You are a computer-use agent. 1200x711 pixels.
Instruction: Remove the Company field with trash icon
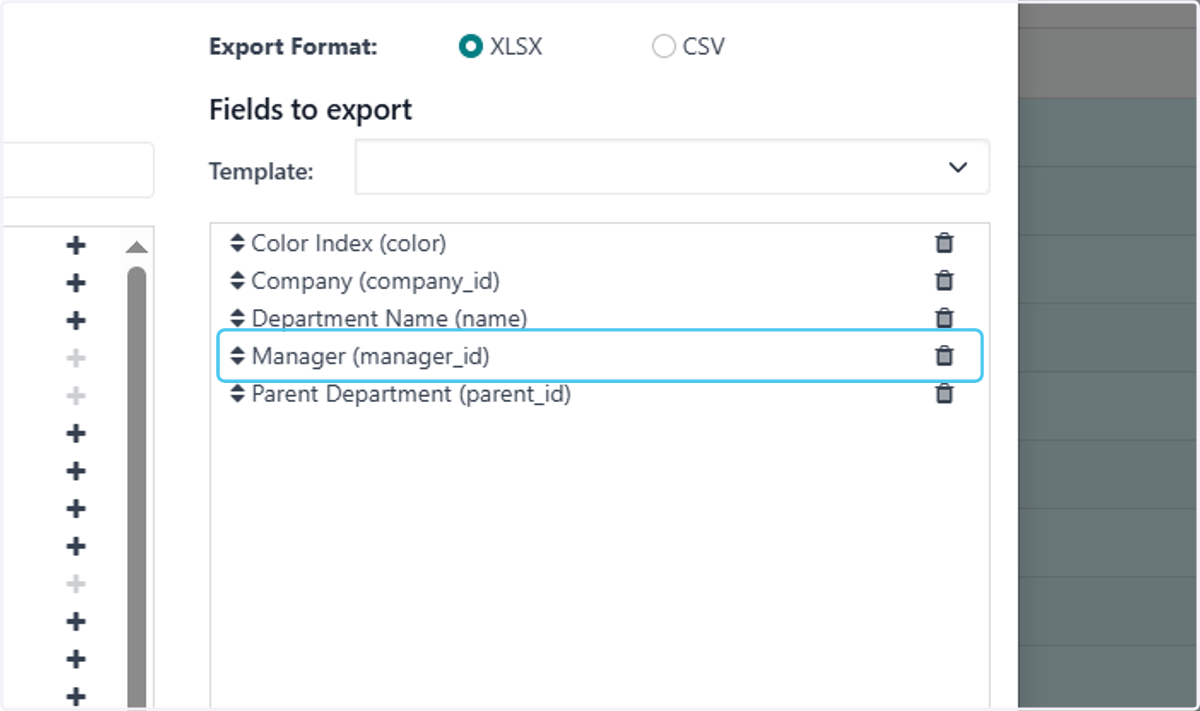[x=944, y=281]
